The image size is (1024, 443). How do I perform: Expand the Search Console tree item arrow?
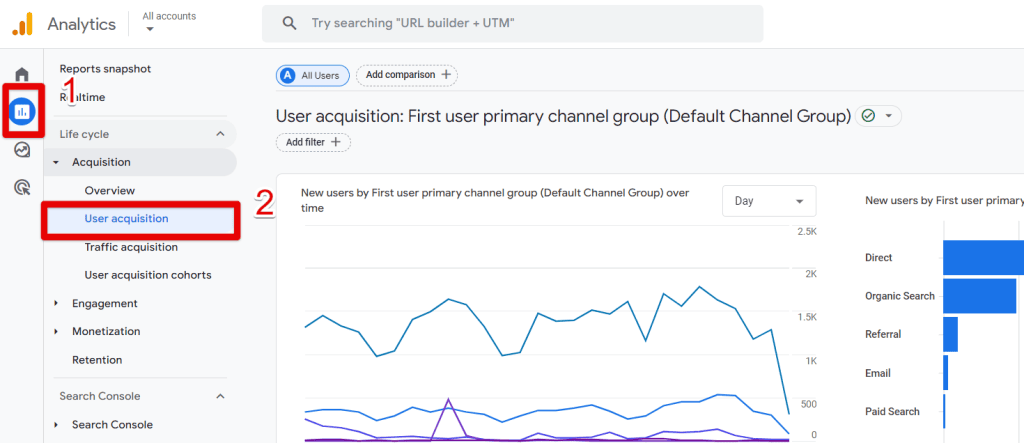pyautogui.click(x=56, y=425)
